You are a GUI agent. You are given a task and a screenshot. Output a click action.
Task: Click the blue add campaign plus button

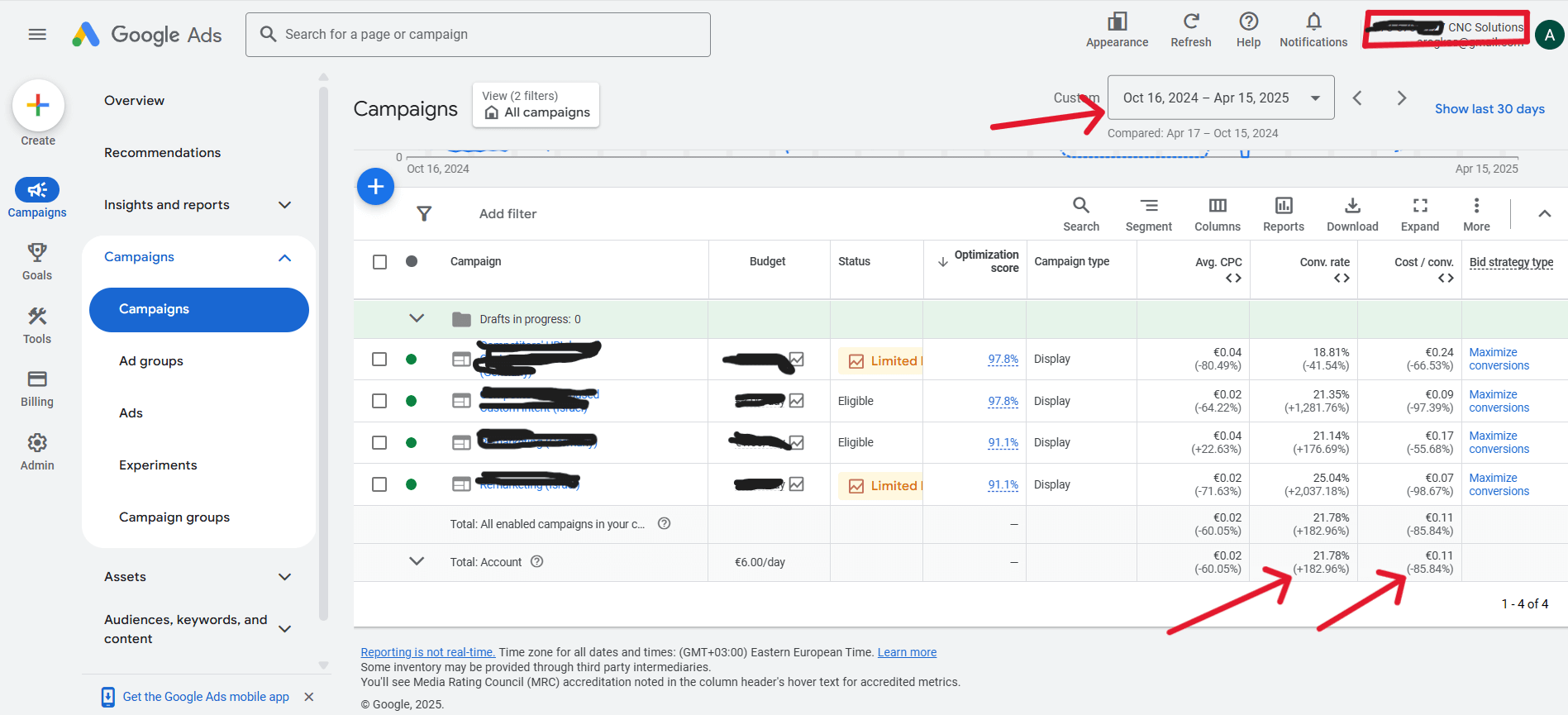(x=375, y=186)
